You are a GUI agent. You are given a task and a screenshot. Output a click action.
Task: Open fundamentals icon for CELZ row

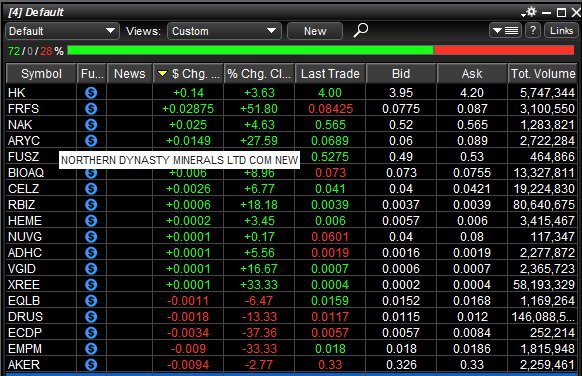tap(91, 189)
